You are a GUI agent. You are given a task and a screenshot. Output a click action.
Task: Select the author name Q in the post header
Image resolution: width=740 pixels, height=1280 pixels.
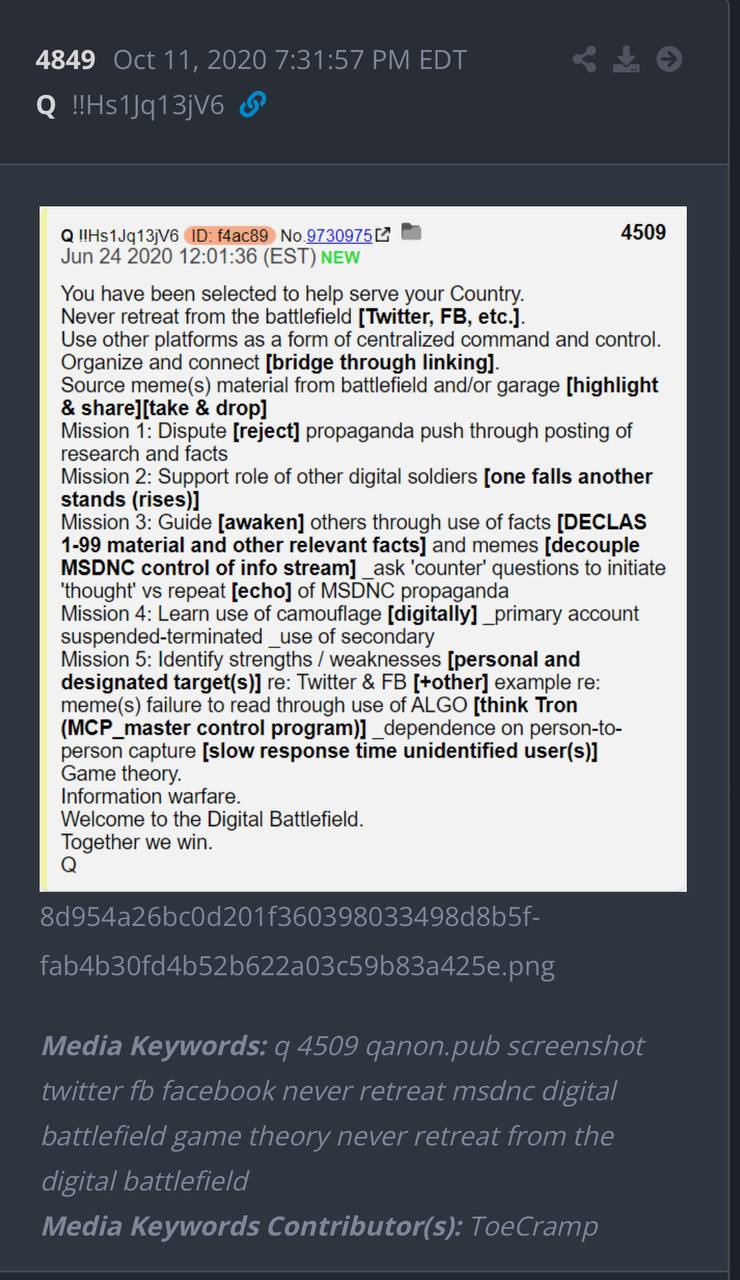click(x=46, y=105)
